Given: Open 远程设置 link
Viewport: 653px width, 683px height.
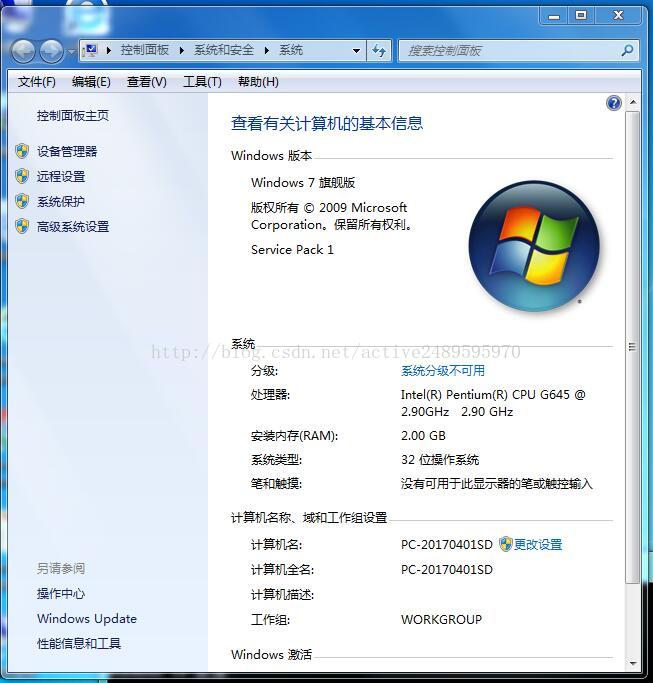Looking at the screenshot, I should click(61, 176).
